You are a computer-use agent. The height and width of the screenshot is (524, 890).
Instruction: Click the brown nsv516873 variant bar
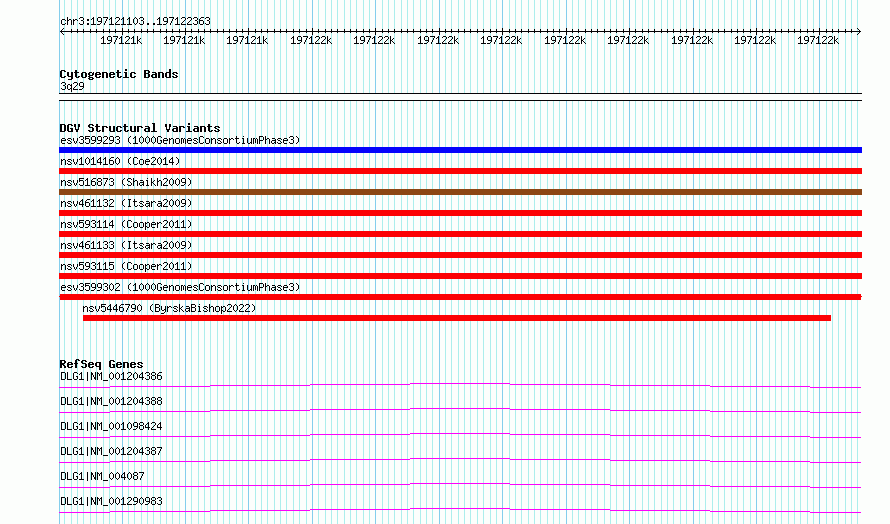coord(460,192)
